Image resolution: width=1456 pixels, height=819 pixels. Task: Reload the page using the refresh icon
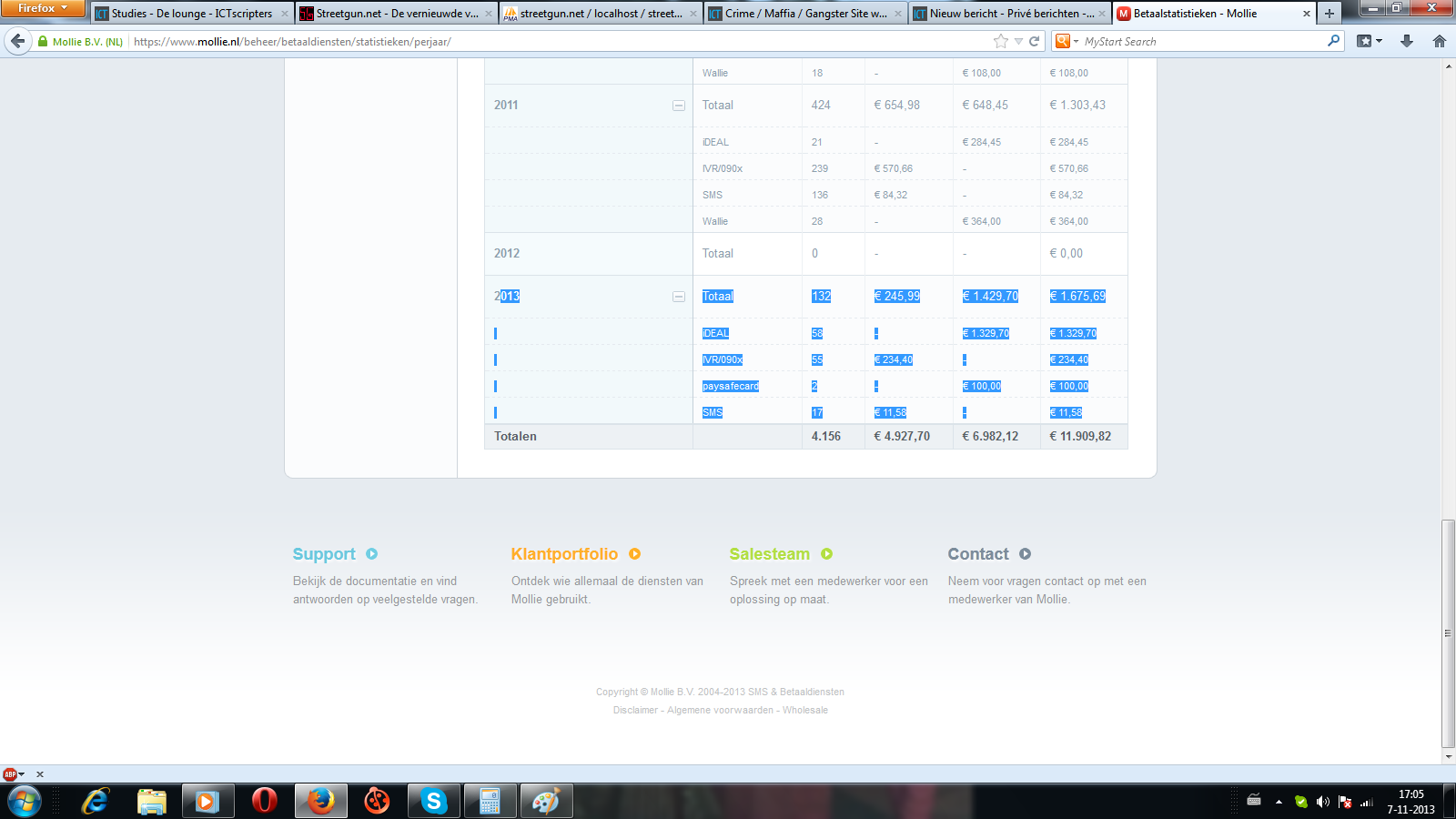(x=1035, y=41)
